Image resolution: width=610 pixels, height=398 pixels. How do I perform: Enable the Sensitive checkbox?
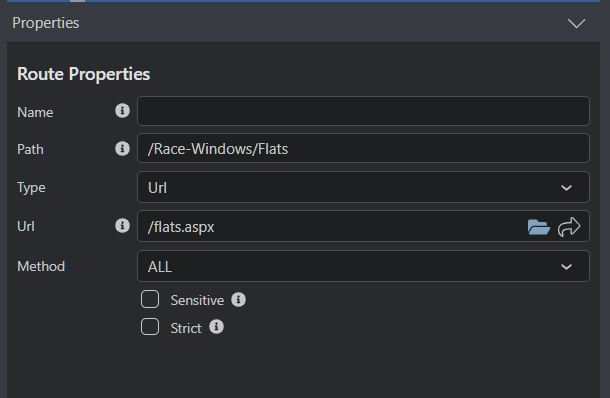[x=150, y=299]
